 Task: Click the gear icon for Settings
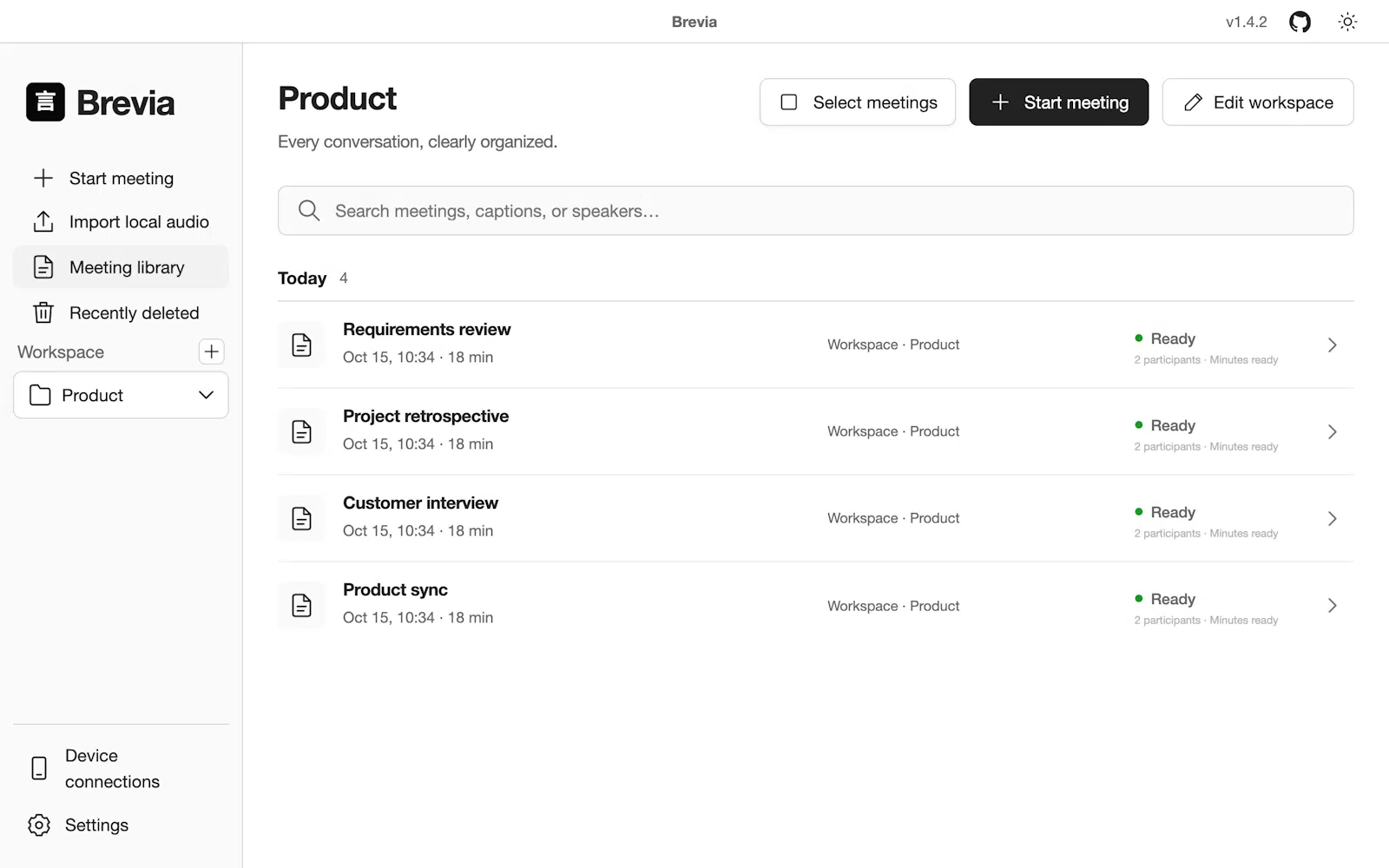(39, 825)
